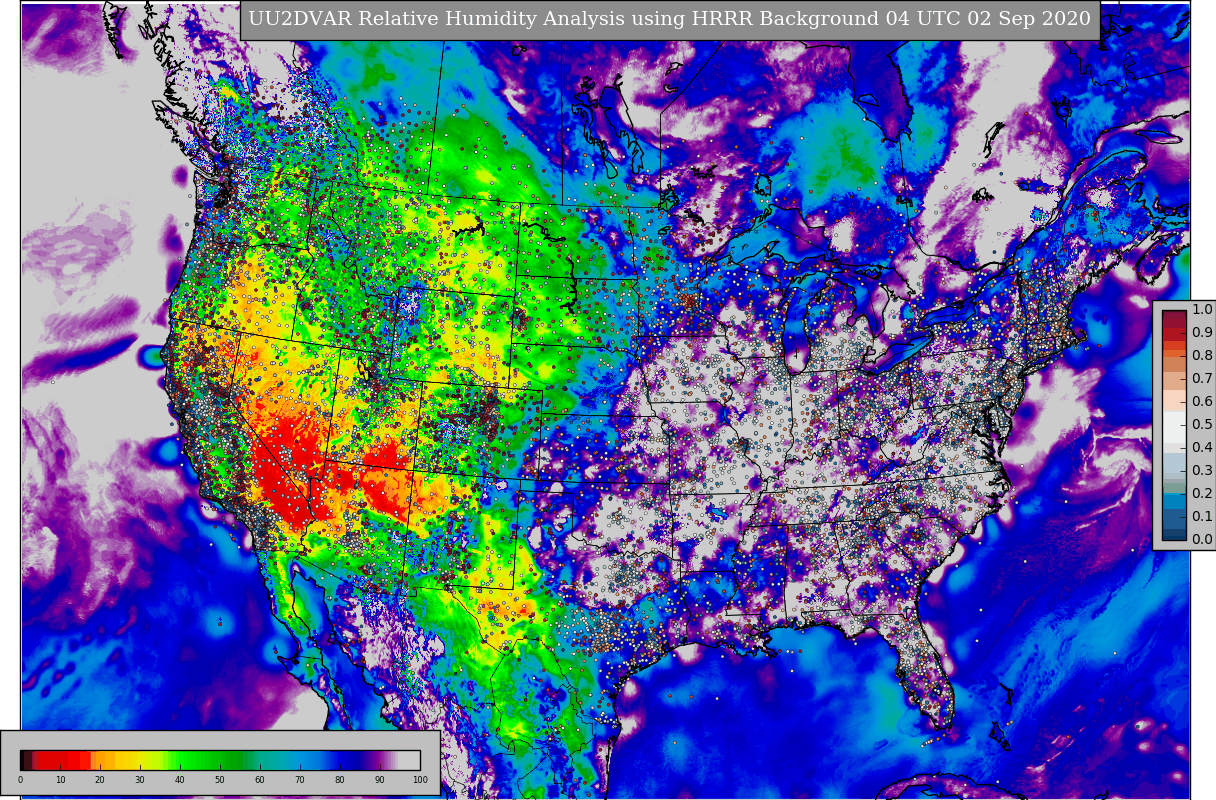Click the 1.0 label on right colorbar
Image resolution: width=1216 pixels, height=800 pixels.
coord(1202,310)
